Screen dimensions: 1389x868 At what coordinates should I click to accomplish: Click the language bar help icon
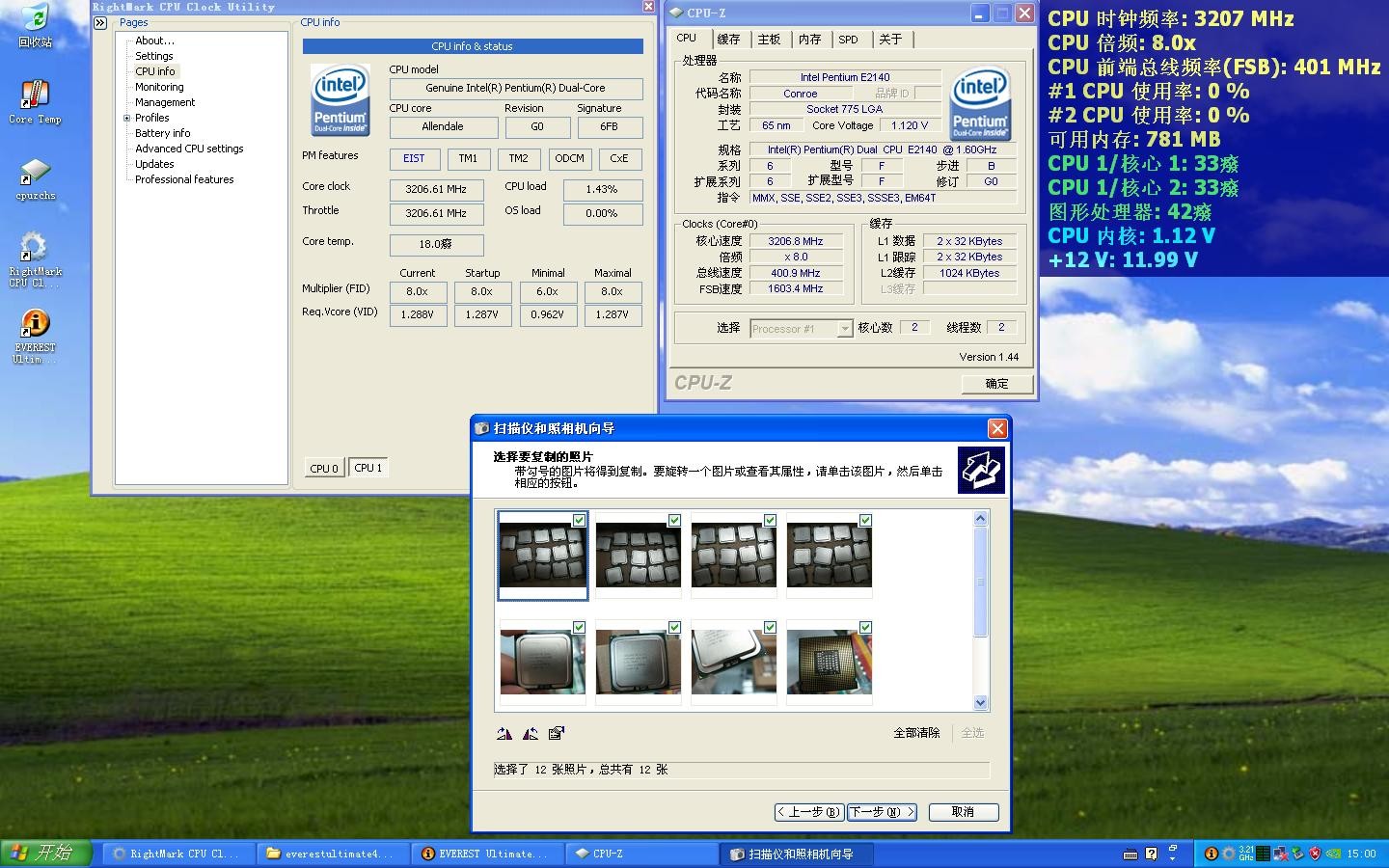[1151, 854]
